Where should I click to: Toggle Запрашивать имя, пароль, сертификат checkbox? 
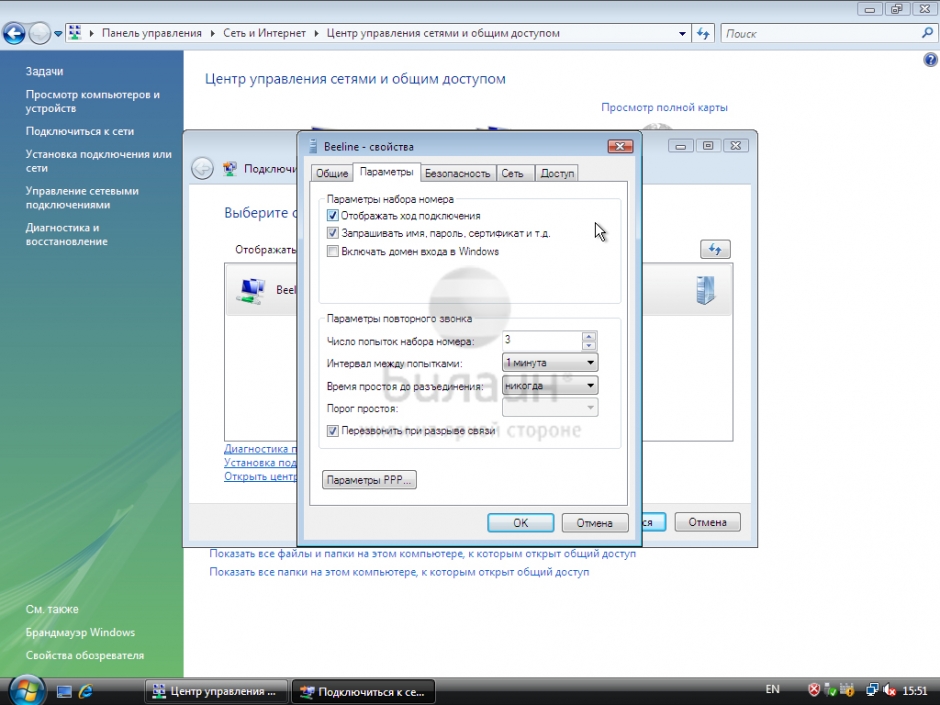point(333,233)
